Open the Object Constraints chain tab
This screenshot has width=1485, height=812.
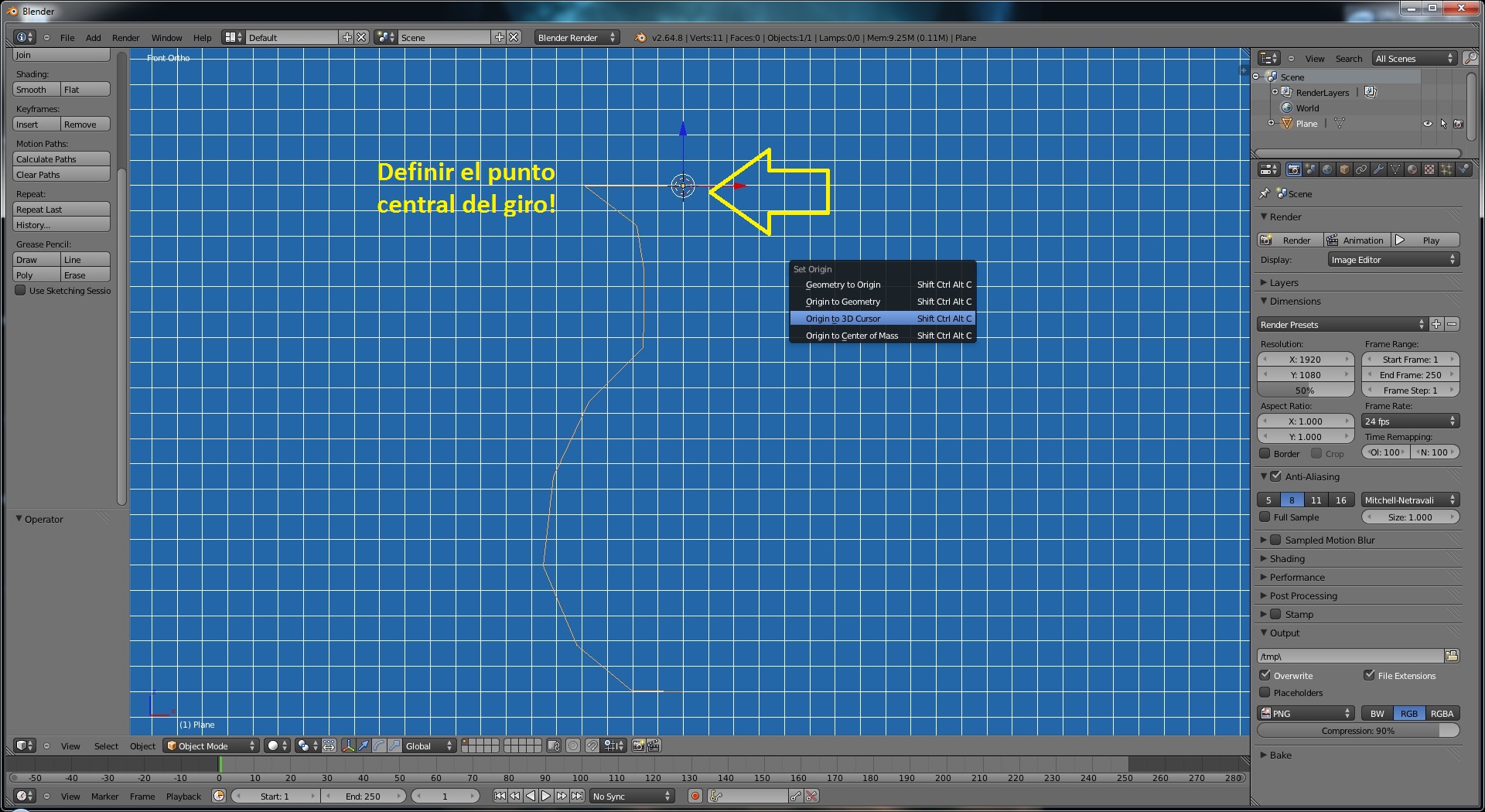pyautogui.click(x=1362, y=169)
